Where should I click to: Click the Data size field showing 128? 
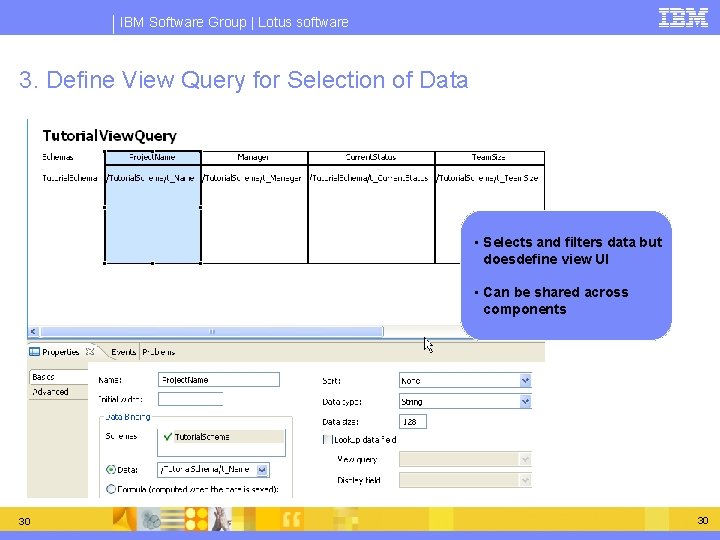[x=412, y=422]
